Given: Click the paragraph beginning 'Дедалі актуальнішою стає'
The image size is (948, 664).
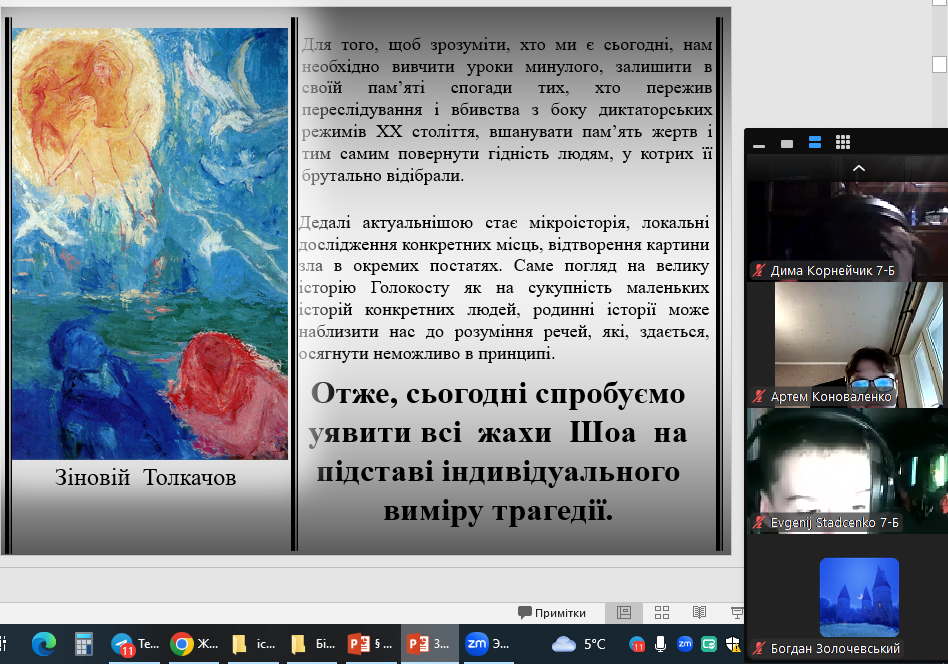Looking at the screenshot, I should (x=504, y=288).
